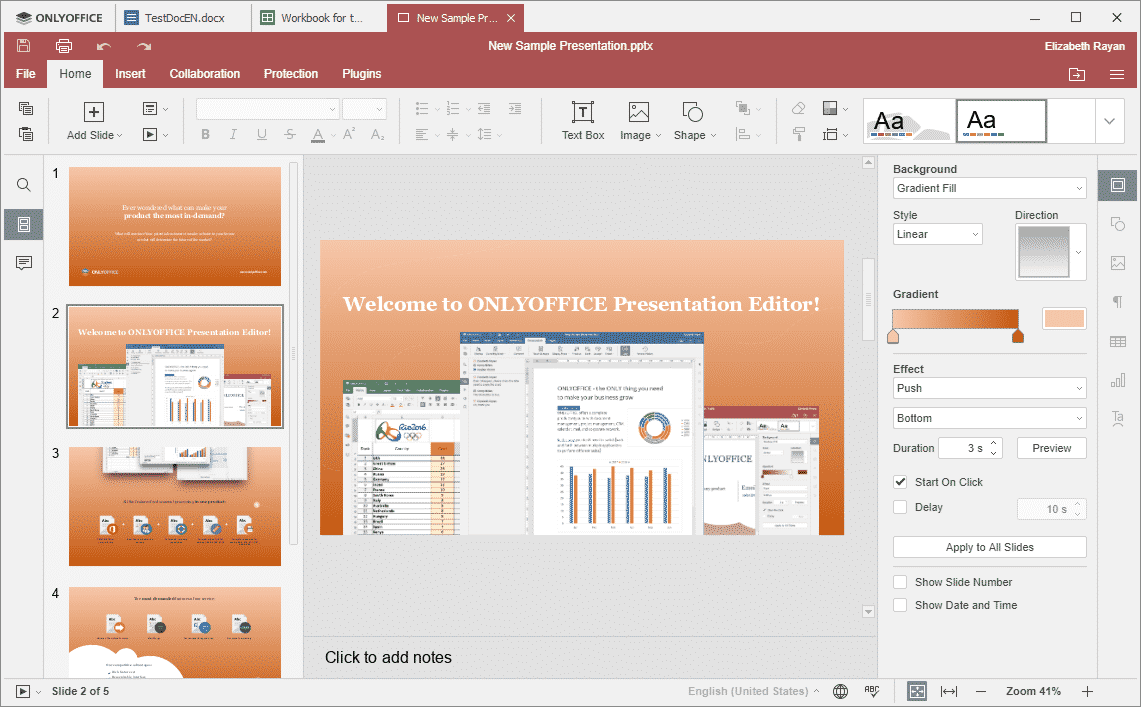The height and width of the screenshot is (707, 1141).
Task: Select the first Aa theme
Action: coord(909,121)
